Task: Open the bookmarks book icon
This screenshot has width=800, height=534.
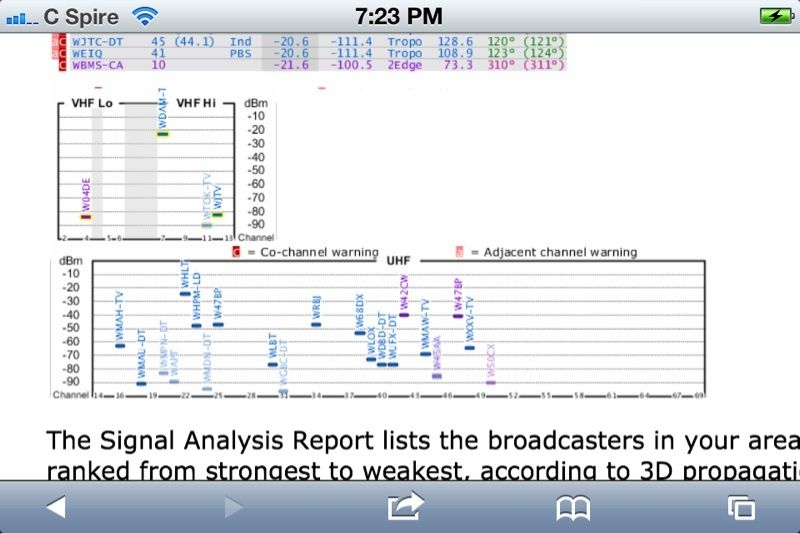Action: [573, 508]
